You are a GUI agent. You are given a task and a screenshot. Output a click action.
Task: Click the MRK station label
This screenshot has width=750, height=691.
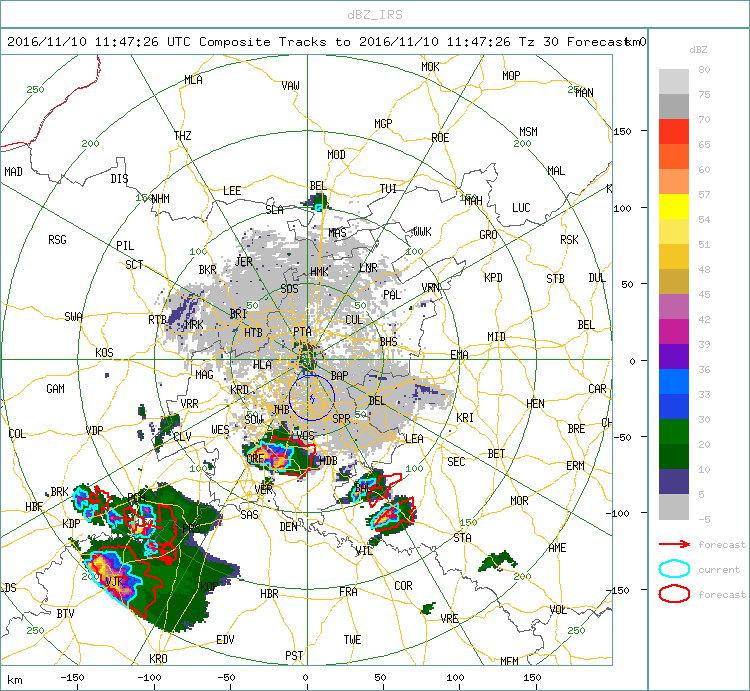click(194, 325)
